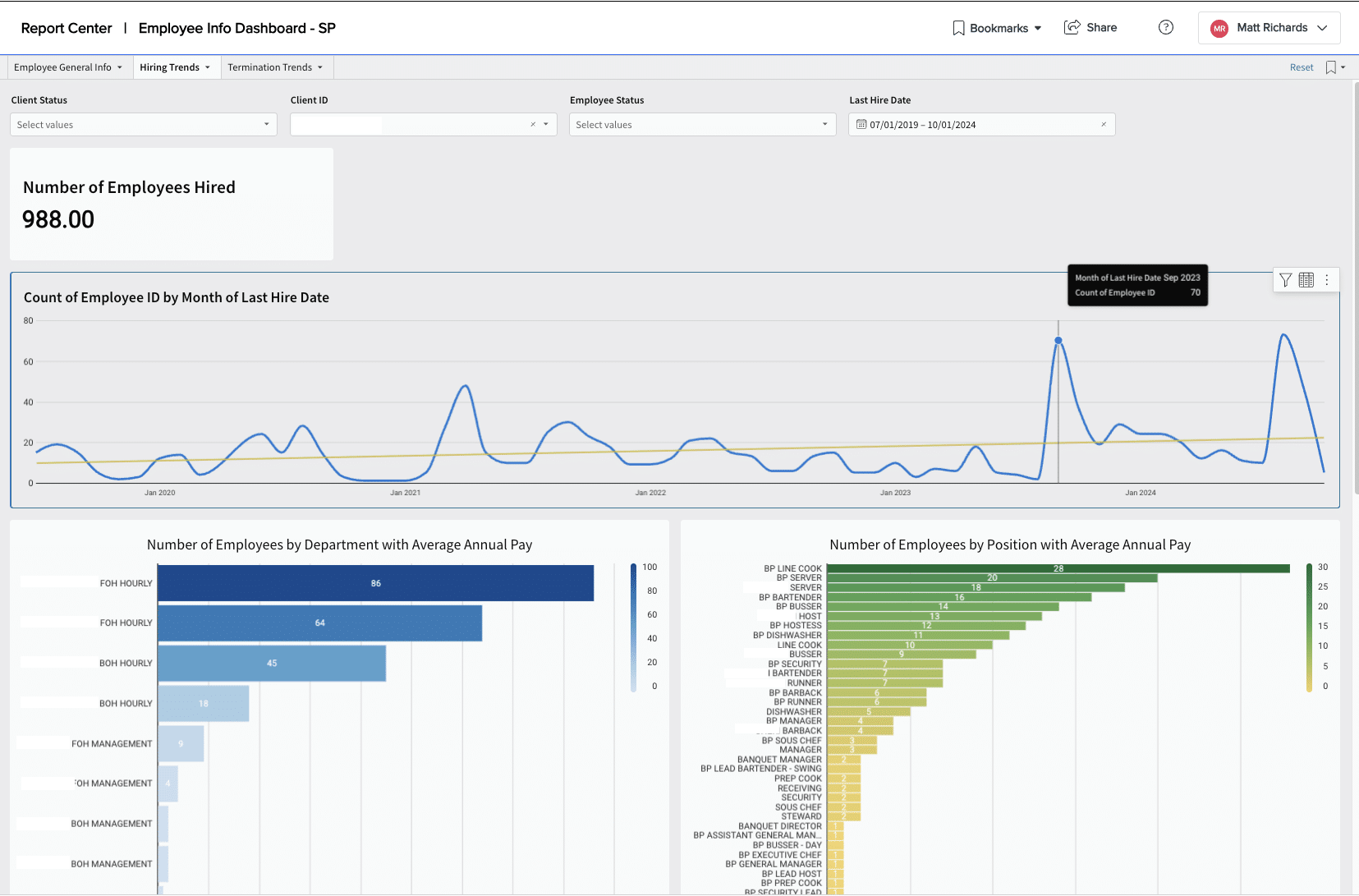Open the Hiring Trends tab chevron
The width and height of the screenshot is (1359, 896).
tap(208, 67)
